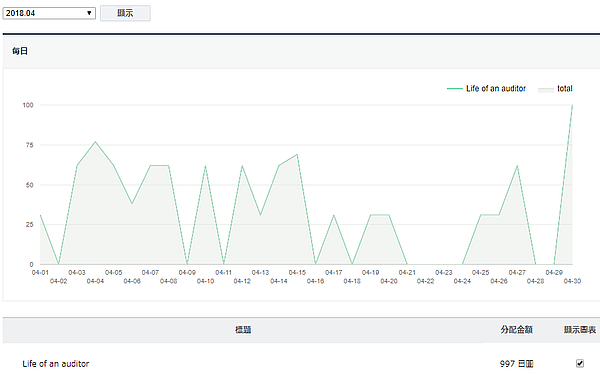Open the 2018.04 month dropdown
This screenshot has height=374, width=600.
[49, 13]
